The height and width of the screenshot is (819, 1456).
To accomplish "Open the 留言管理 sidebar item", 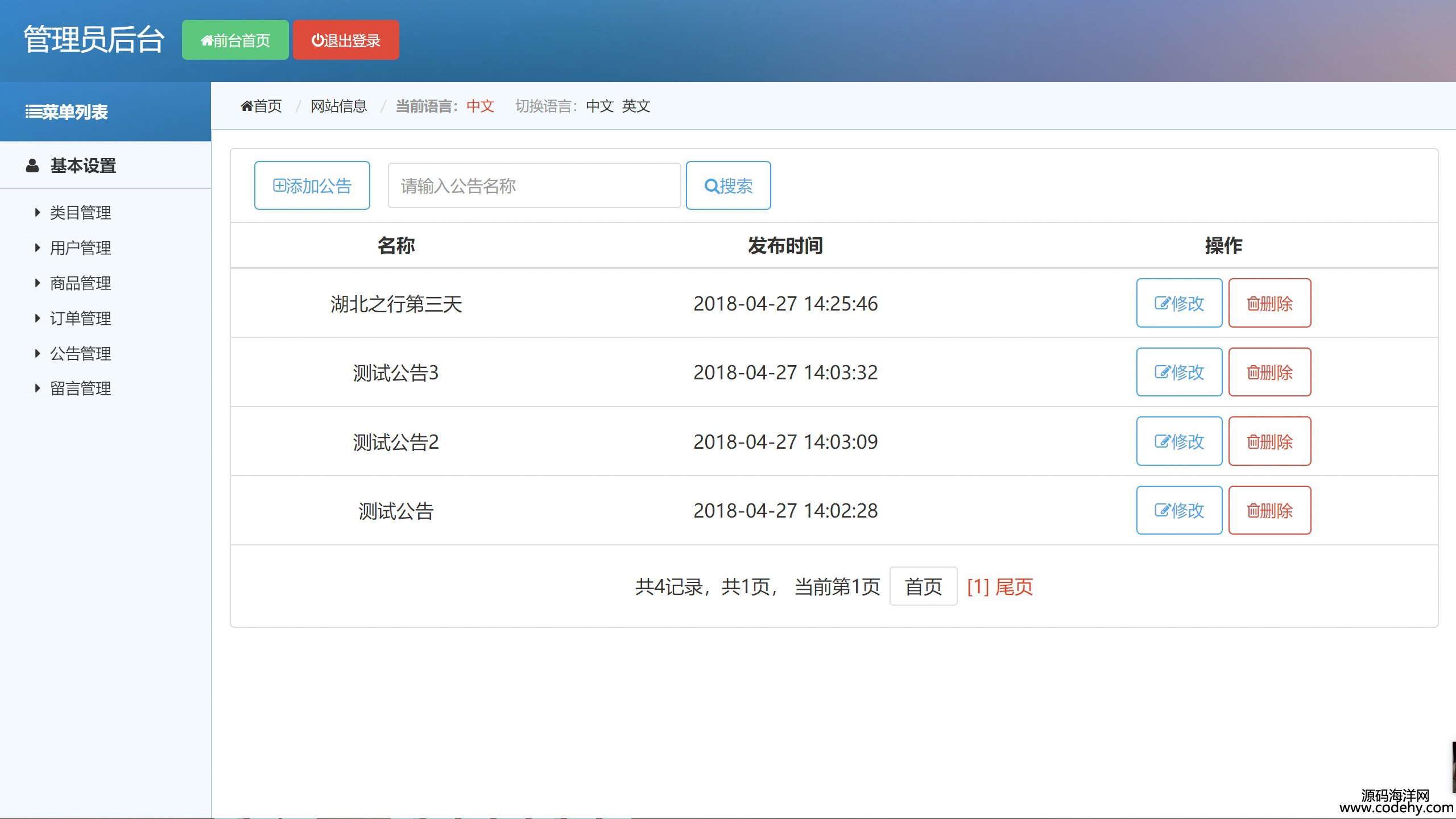I will pyautogui.click(x=80, y=388).
